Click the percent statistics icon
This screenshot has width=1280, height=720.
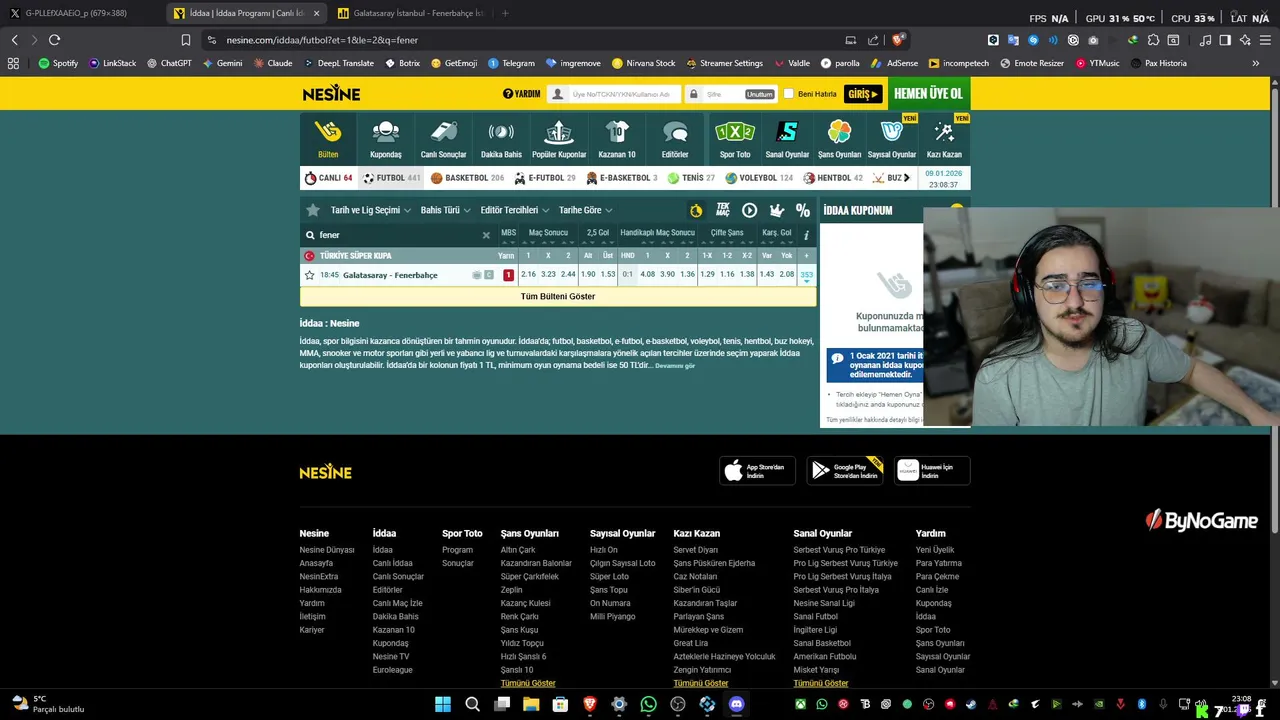tap(803, 210)
